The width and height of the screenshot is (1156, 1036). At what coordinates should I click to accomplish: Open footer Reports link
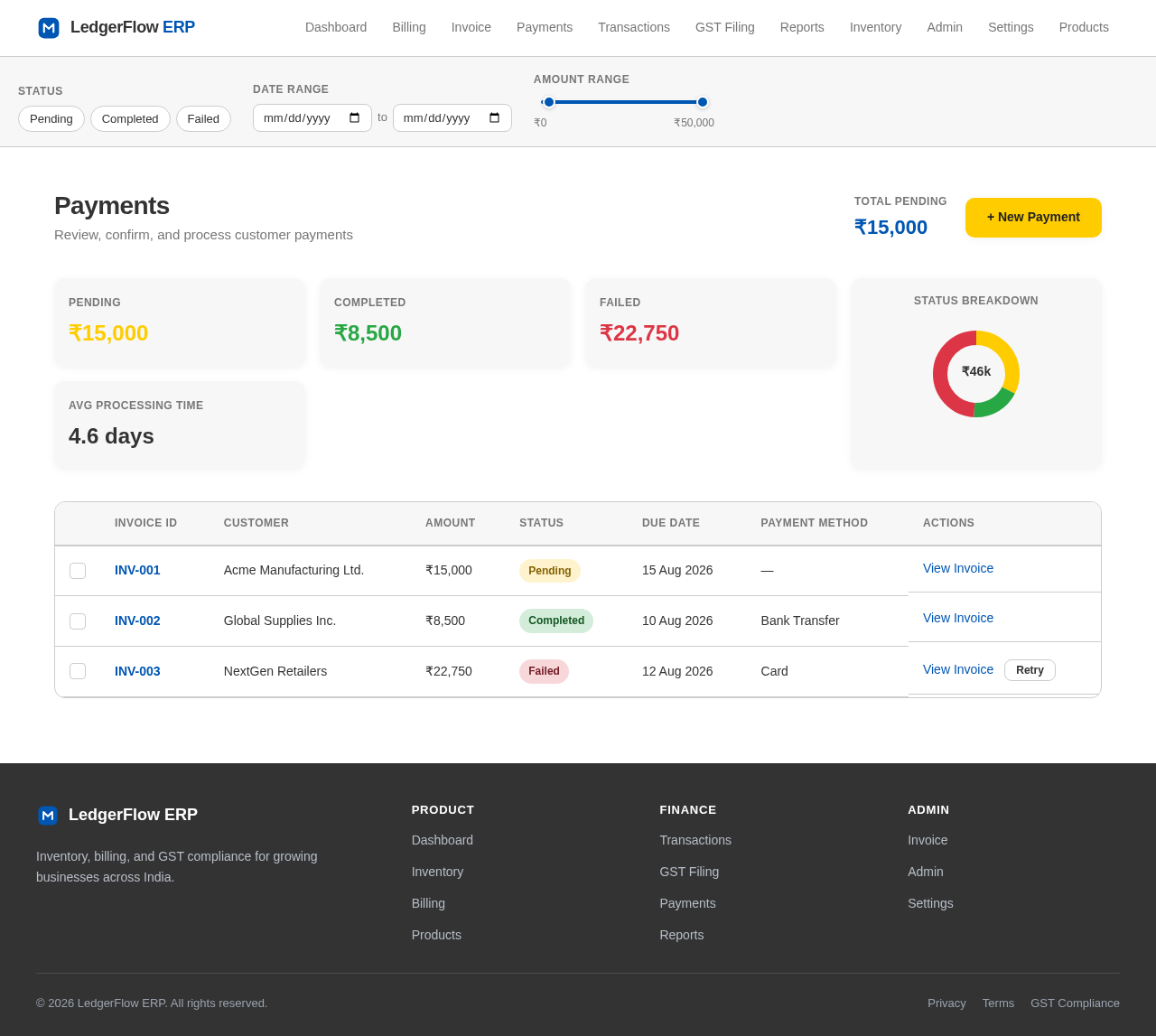tap(682, 935)
